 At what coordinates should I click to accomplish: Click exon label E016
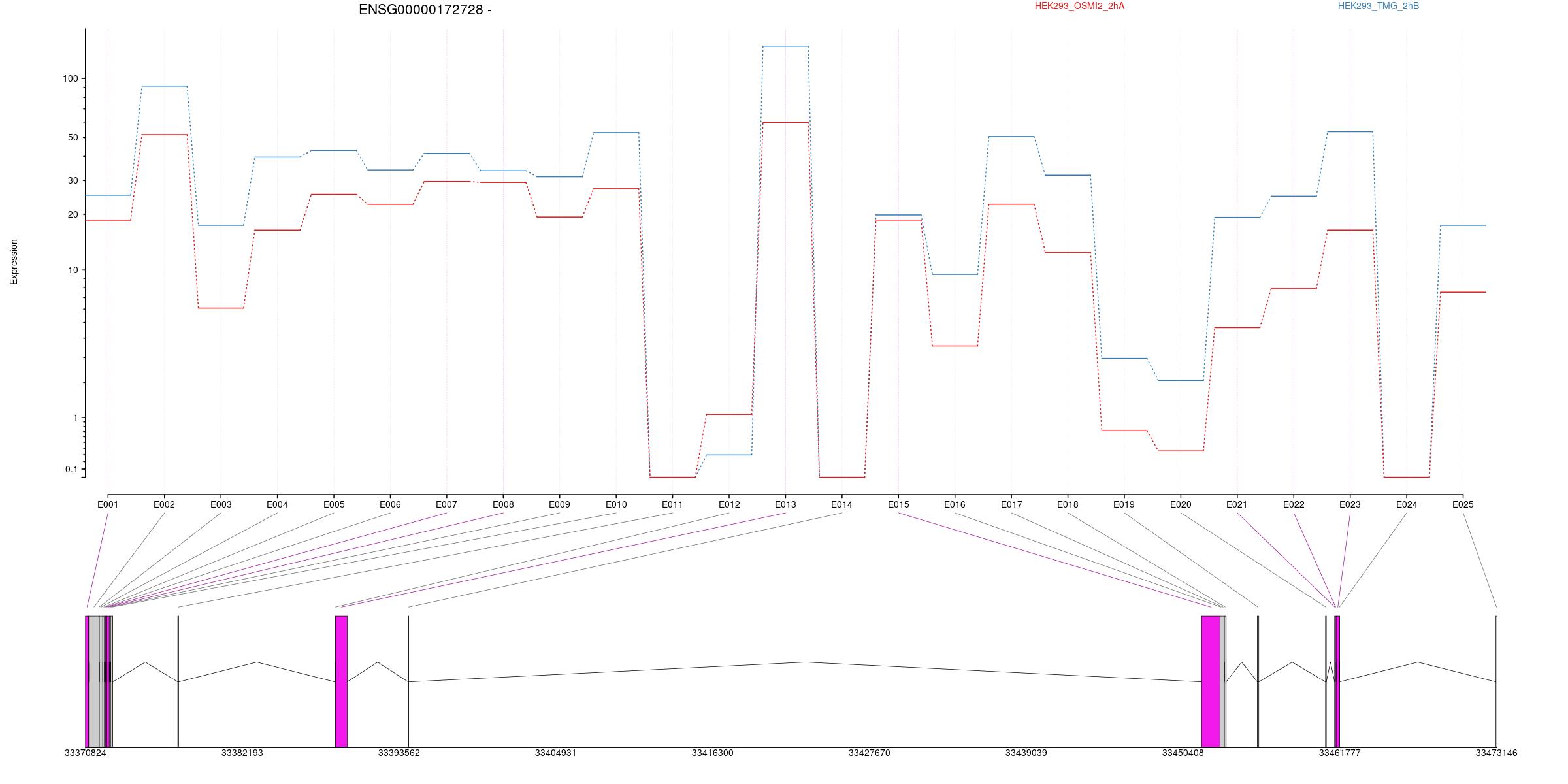(955, 504)
